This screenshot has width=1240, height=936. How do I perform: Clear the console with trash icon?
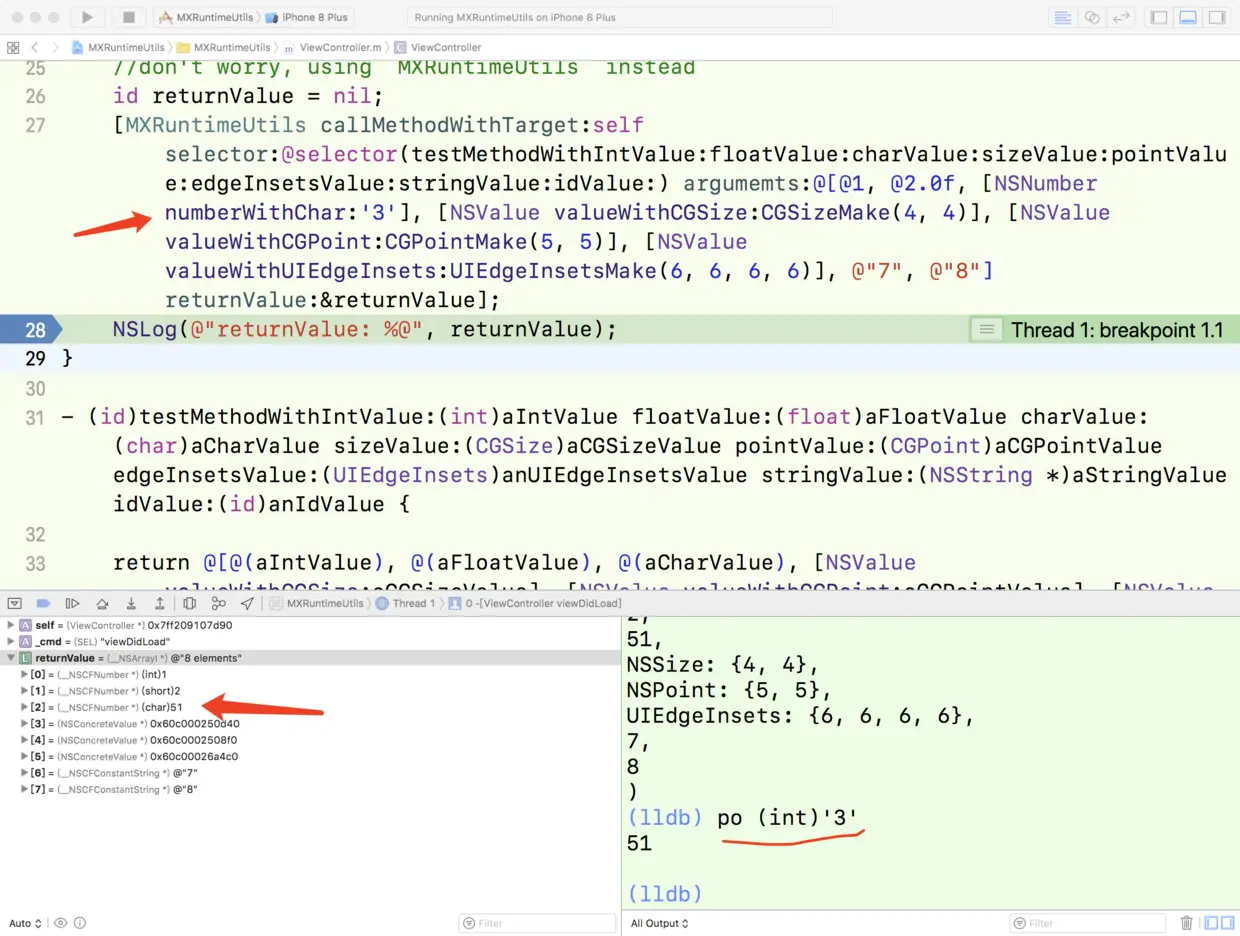pos(1186,923)
